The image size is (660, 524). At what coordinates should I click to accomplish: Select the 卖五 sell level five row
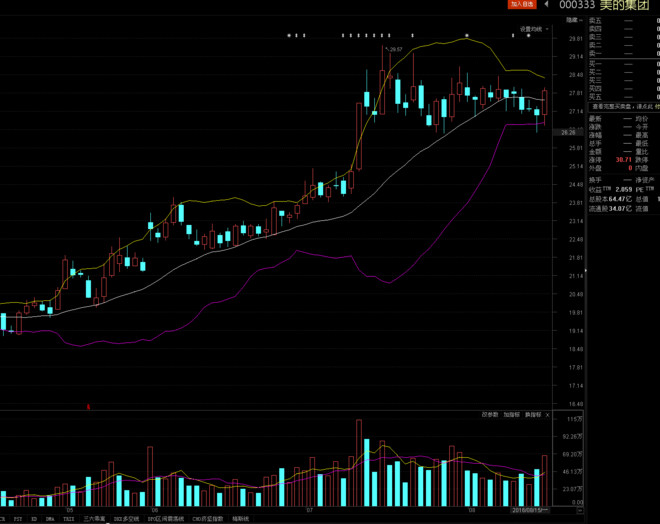pos(623,20)
